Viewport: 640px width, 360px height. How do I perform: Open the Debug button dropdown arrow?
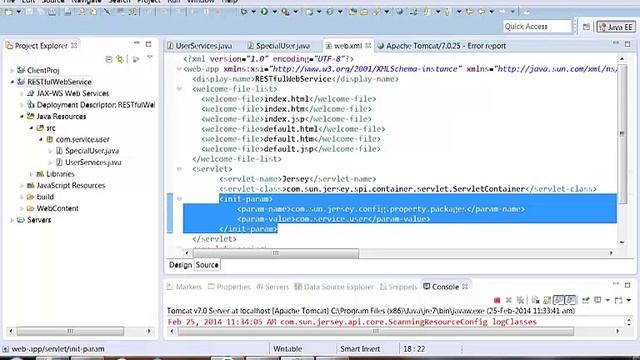[x=253, y=12]
